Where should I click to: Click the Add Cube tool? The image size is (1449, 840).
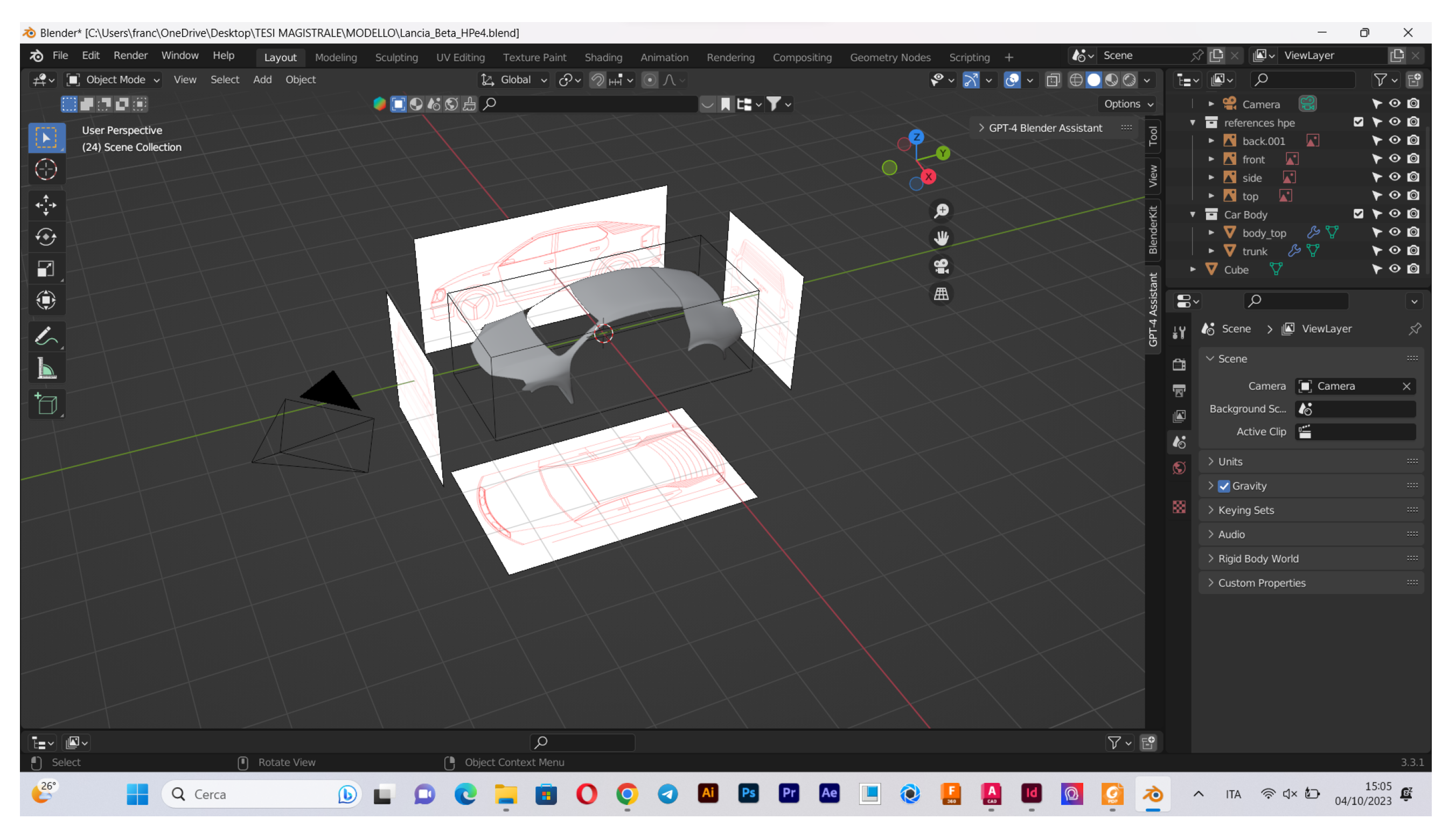(46, 404)
